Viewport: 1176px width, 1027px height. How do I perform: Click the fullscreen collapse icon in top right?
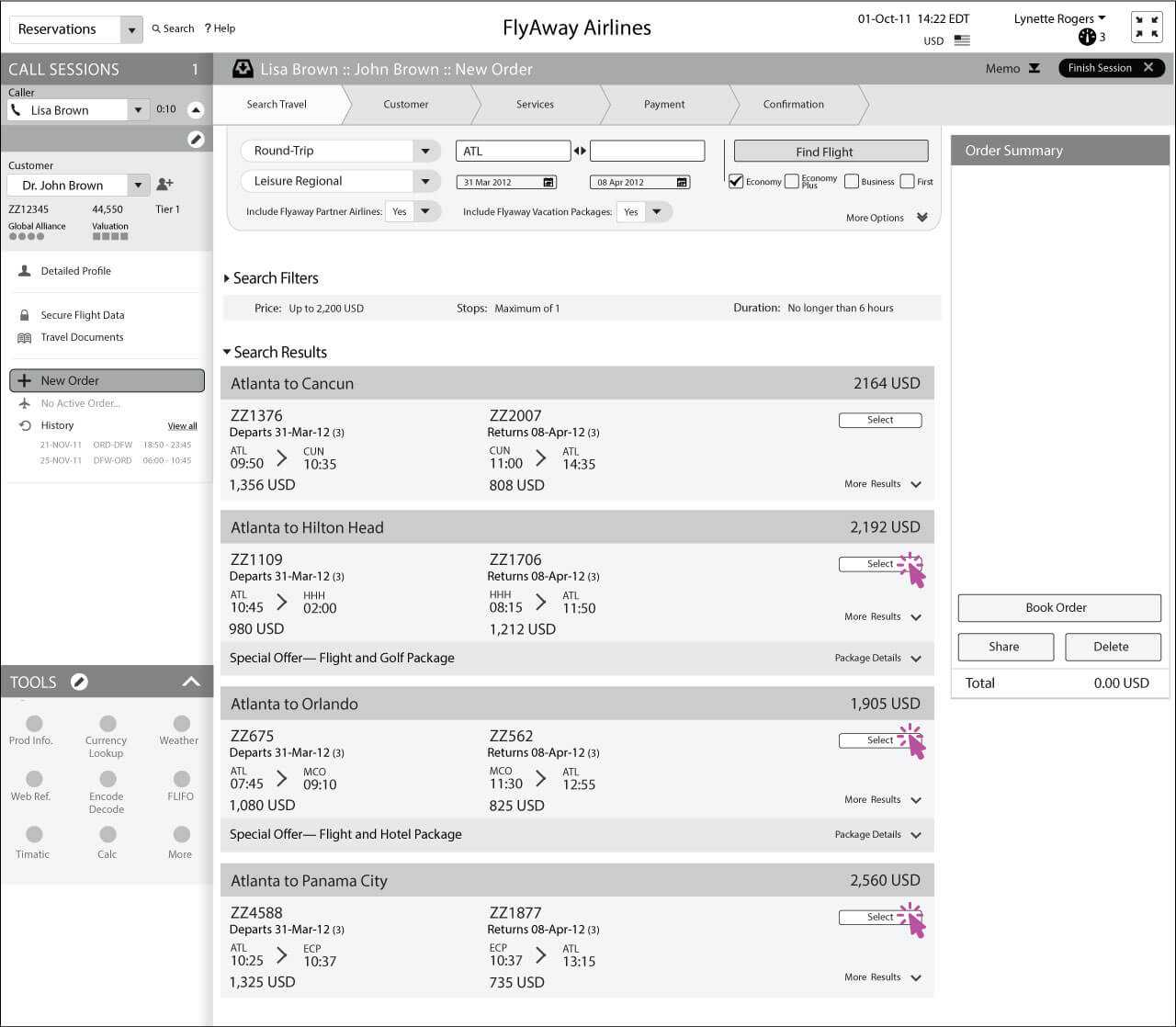pos(1146,28)
